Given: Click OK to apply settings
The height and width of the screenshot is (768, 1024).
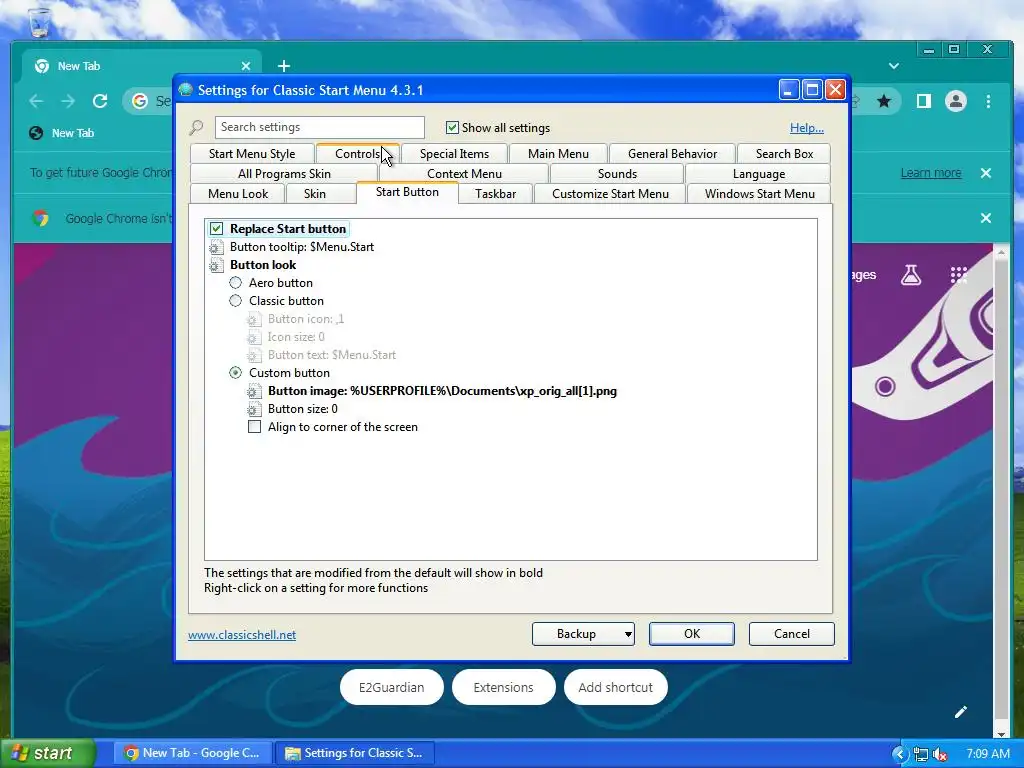Looking at the screenshot, I should pyautogui.click(x=692, y=634).
